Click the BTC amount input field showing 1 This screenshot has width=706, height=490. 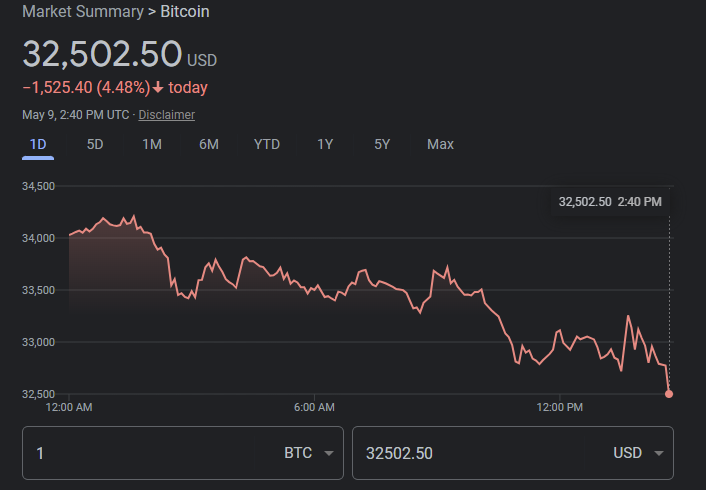(139, 453)
